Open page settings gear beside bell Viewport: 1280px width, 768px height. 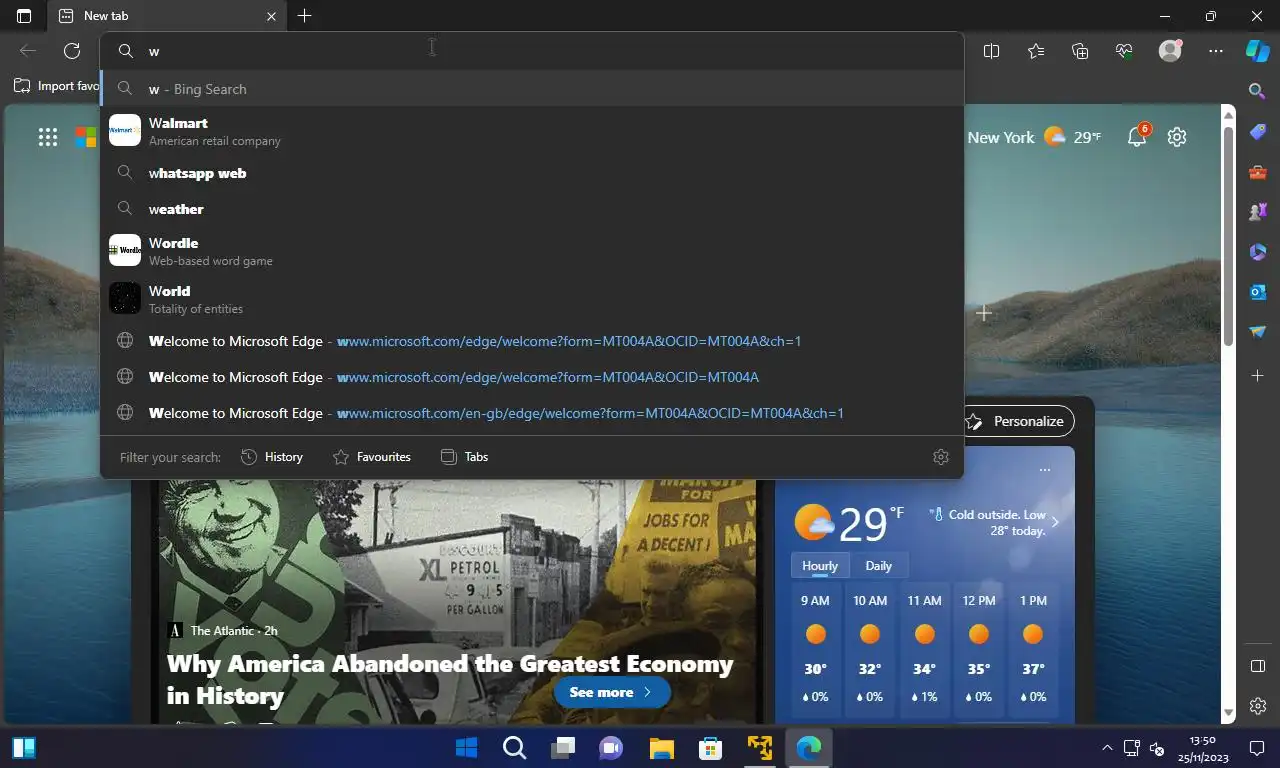[1177, 137]
